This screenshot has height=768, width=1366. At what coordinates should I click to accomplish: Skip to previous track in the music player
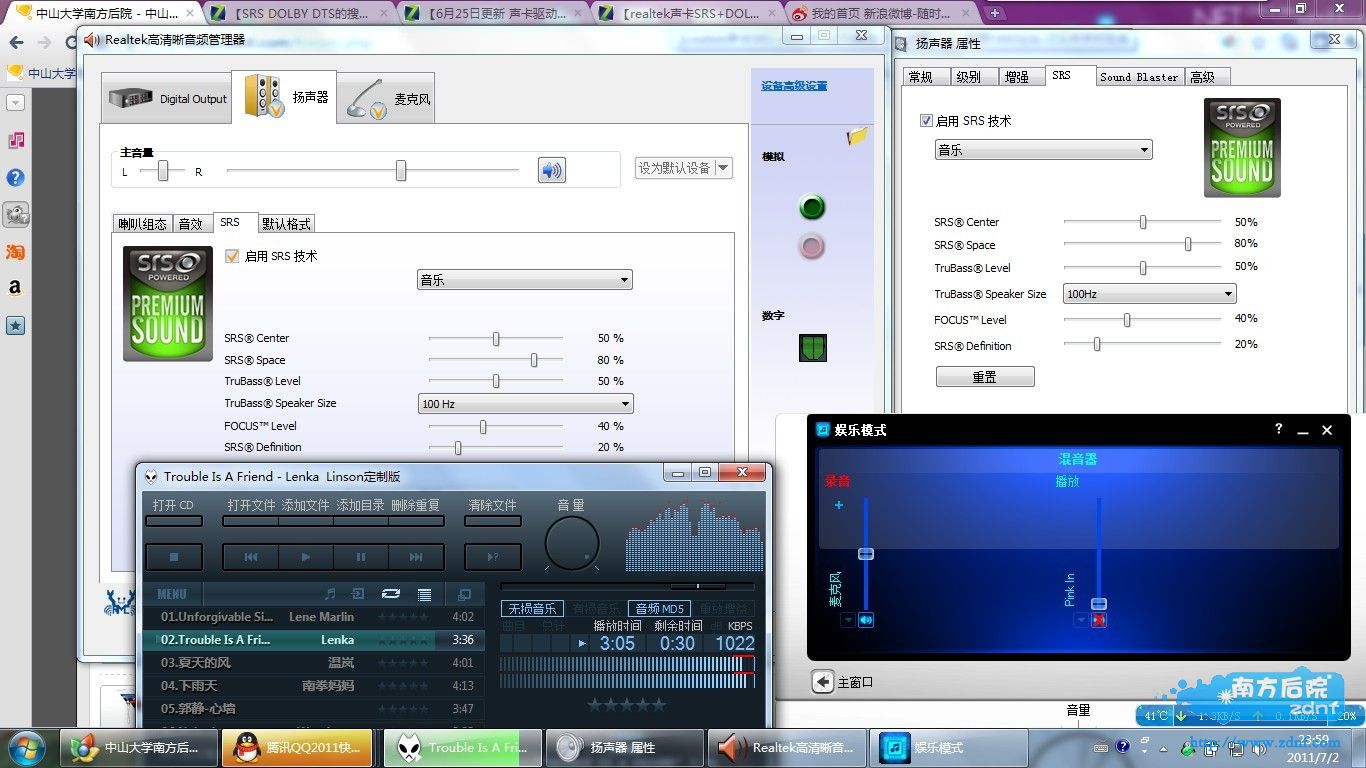(251, 557)
